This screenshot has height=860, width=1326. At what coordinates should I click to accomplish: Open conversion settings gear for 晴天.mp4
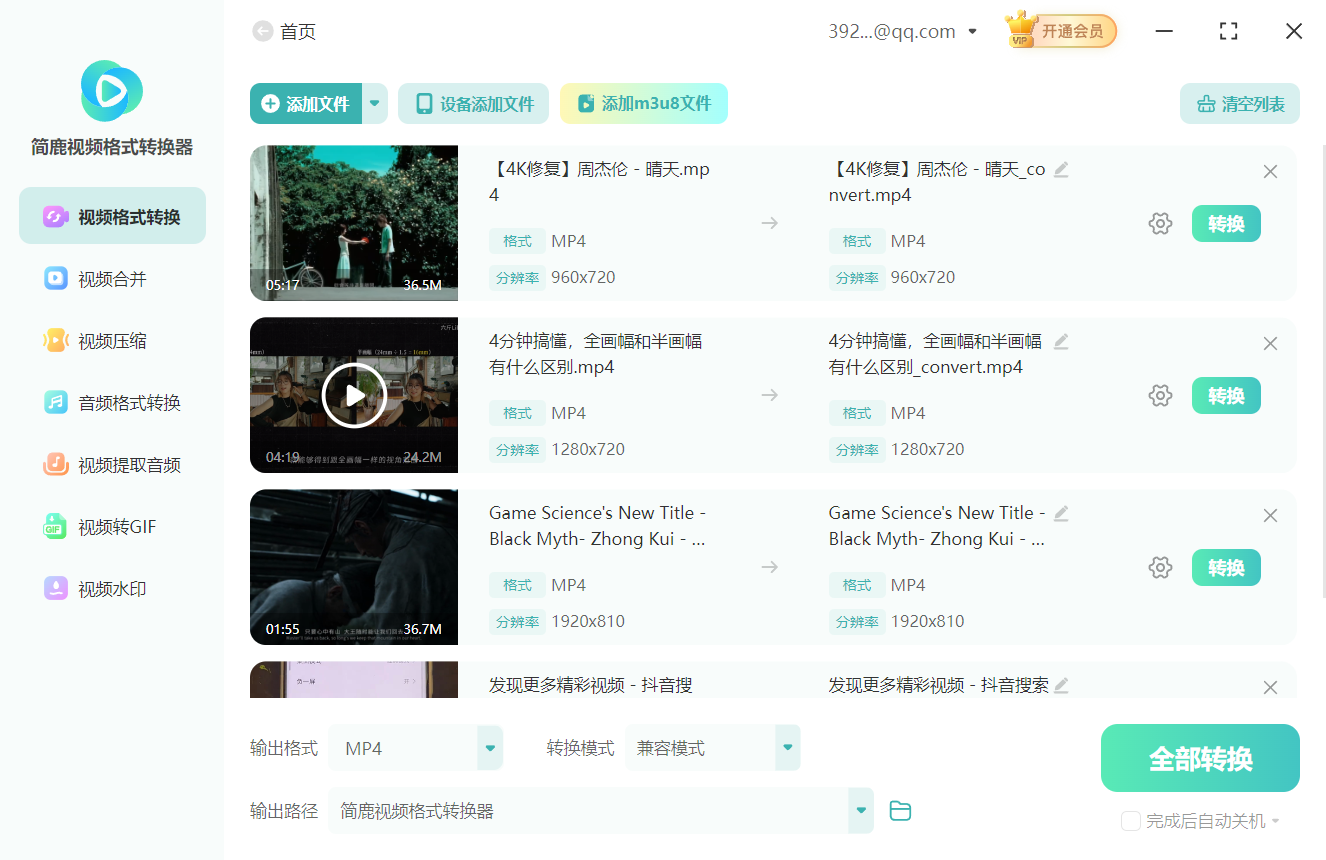click(x=1160, y=223)
